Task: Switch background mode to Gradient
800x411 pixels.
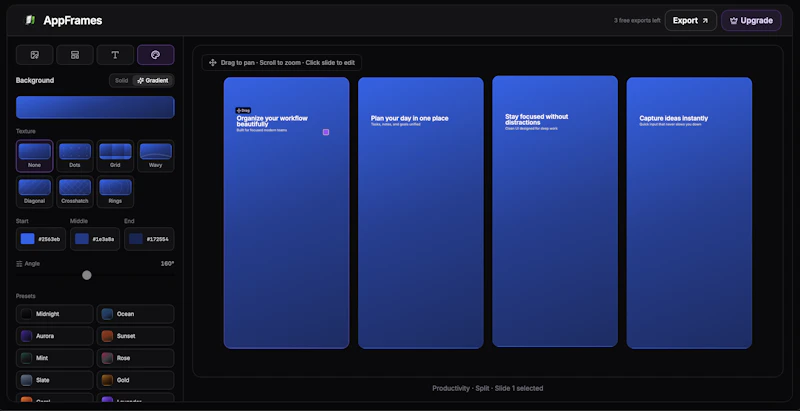Action: coord(153,81)
